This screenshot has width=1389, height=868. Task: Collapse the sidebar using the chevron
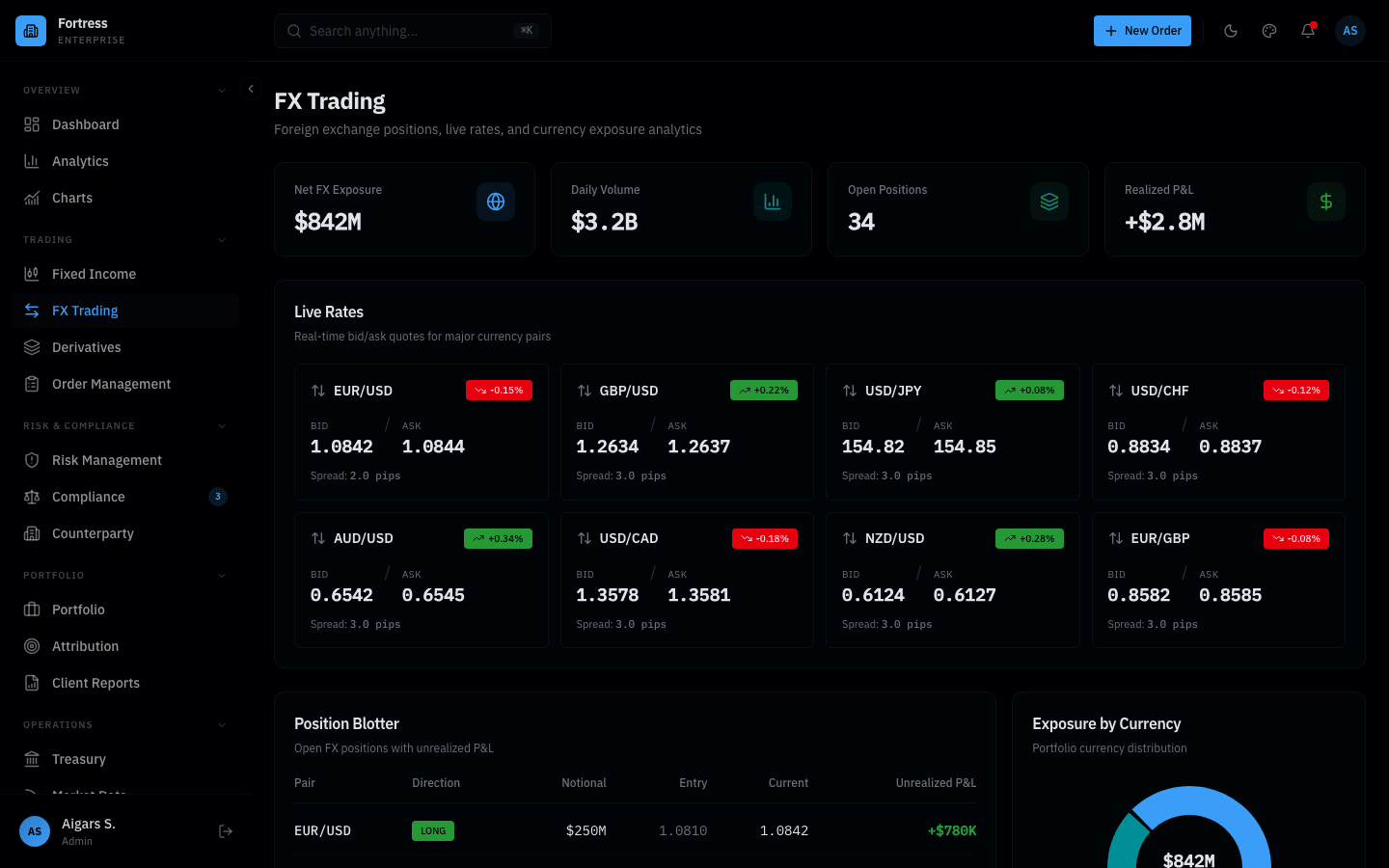coord(251,88)
